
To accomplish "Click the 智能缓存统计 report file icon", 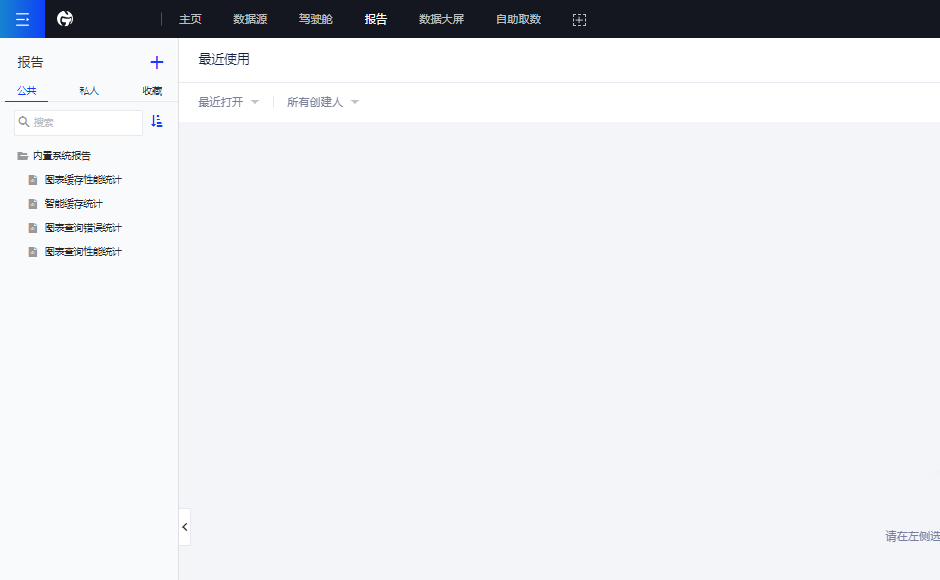I will click(33, 204).
